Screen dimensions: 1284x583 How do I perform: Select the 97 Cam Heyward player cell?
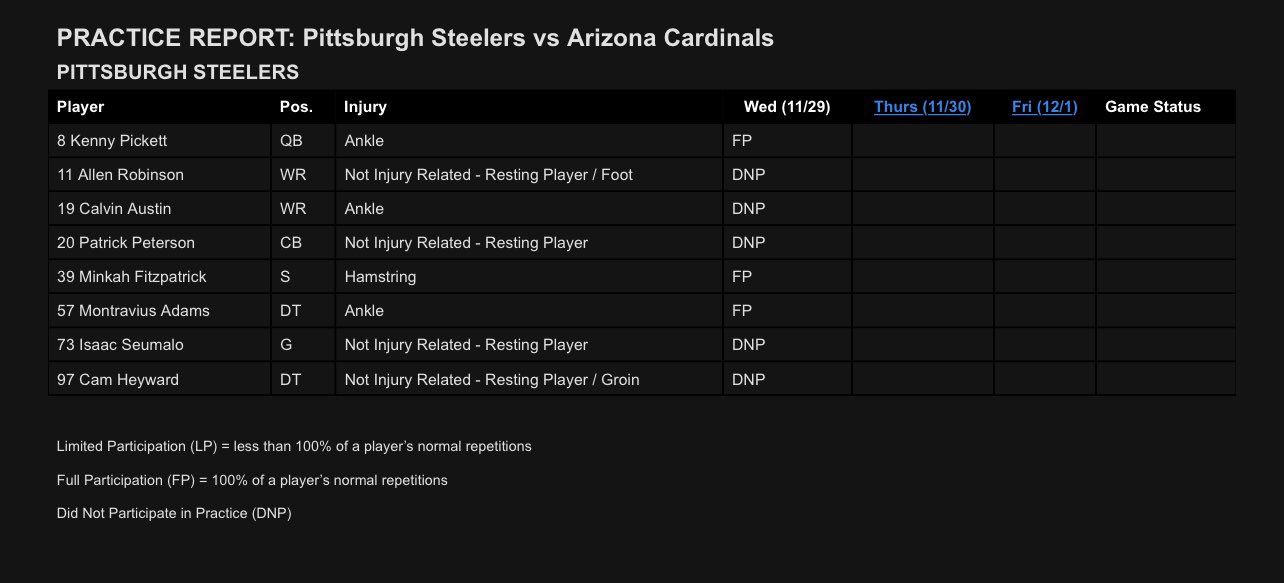[x=160, y=379]
